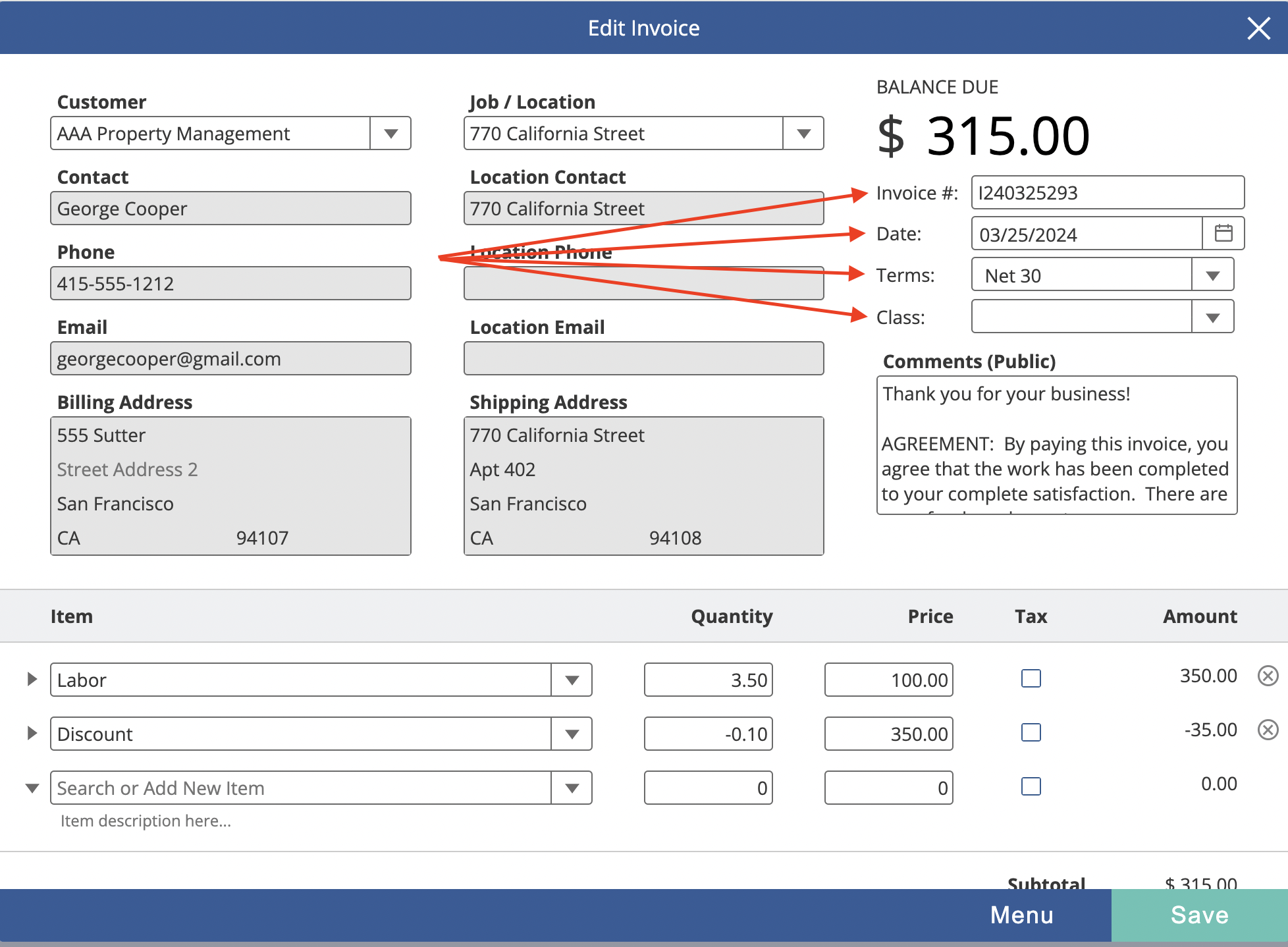Collapse the new item row

[31, 787]
